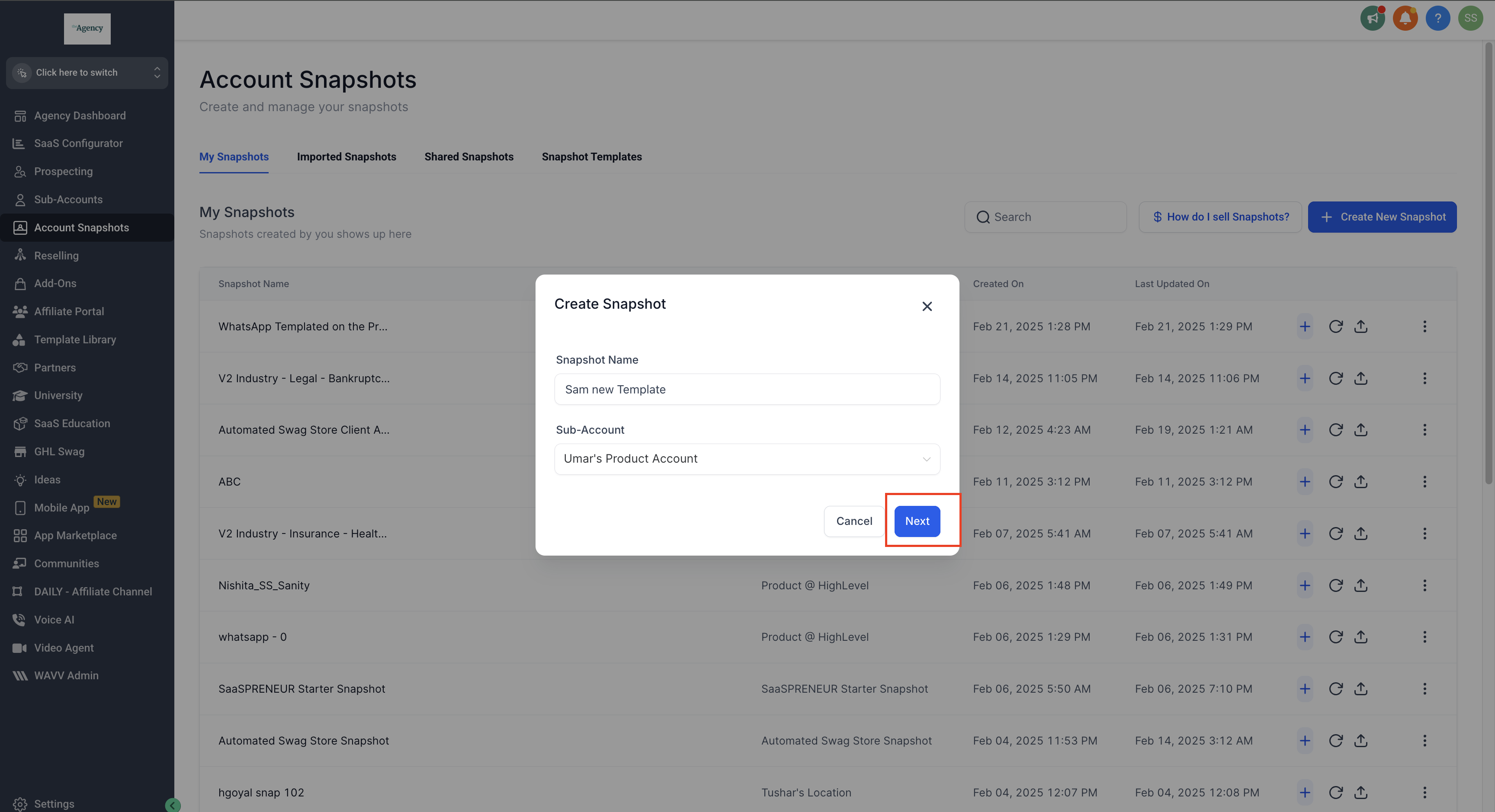Click the Next button
Image resolution: width=1495 pixels, height=812 pixels.
pos(917,521)
